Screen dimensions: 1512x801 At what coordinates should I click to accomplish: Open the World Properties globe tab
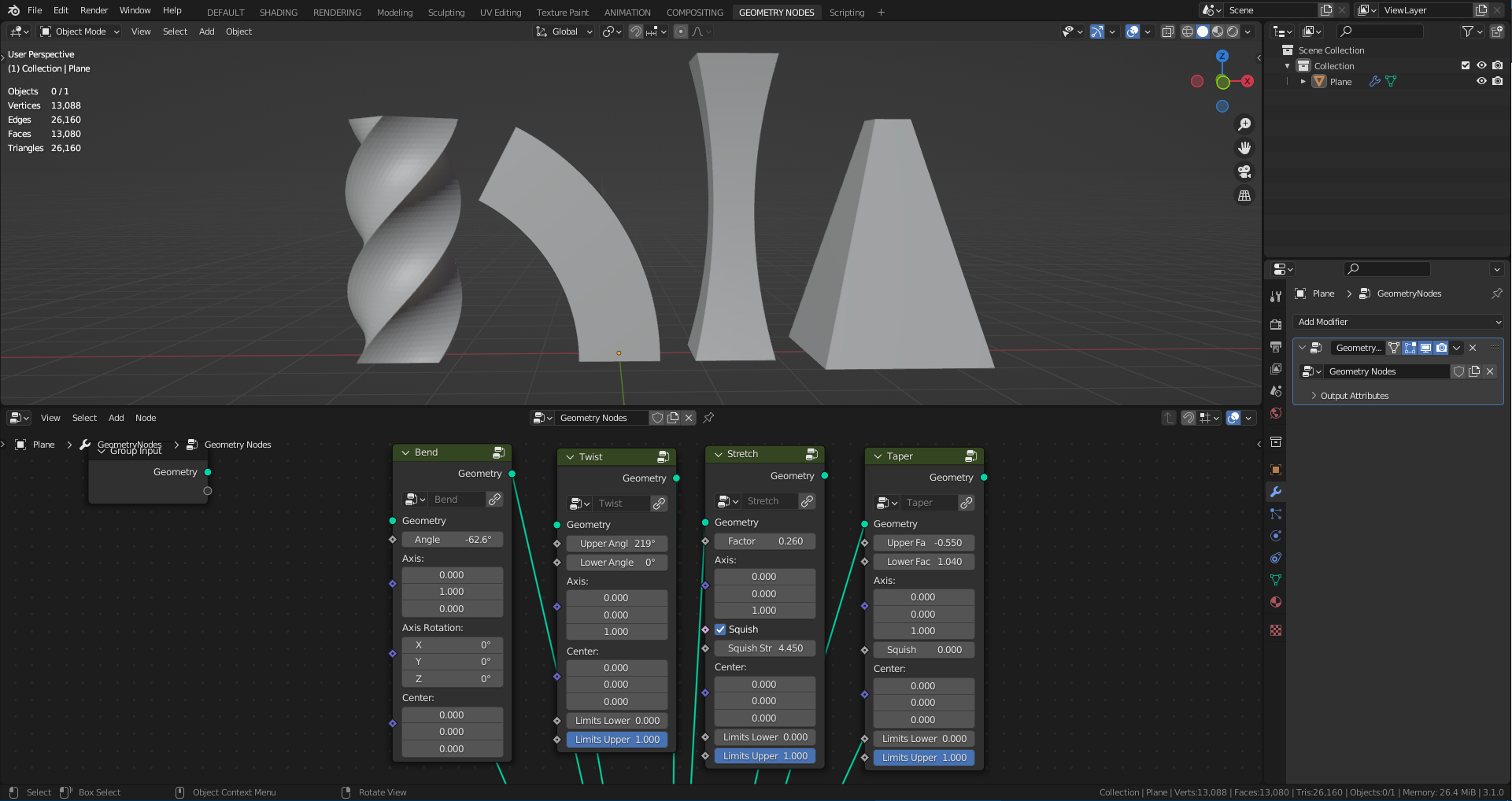pyautogui.click(x=1276, y=413)
